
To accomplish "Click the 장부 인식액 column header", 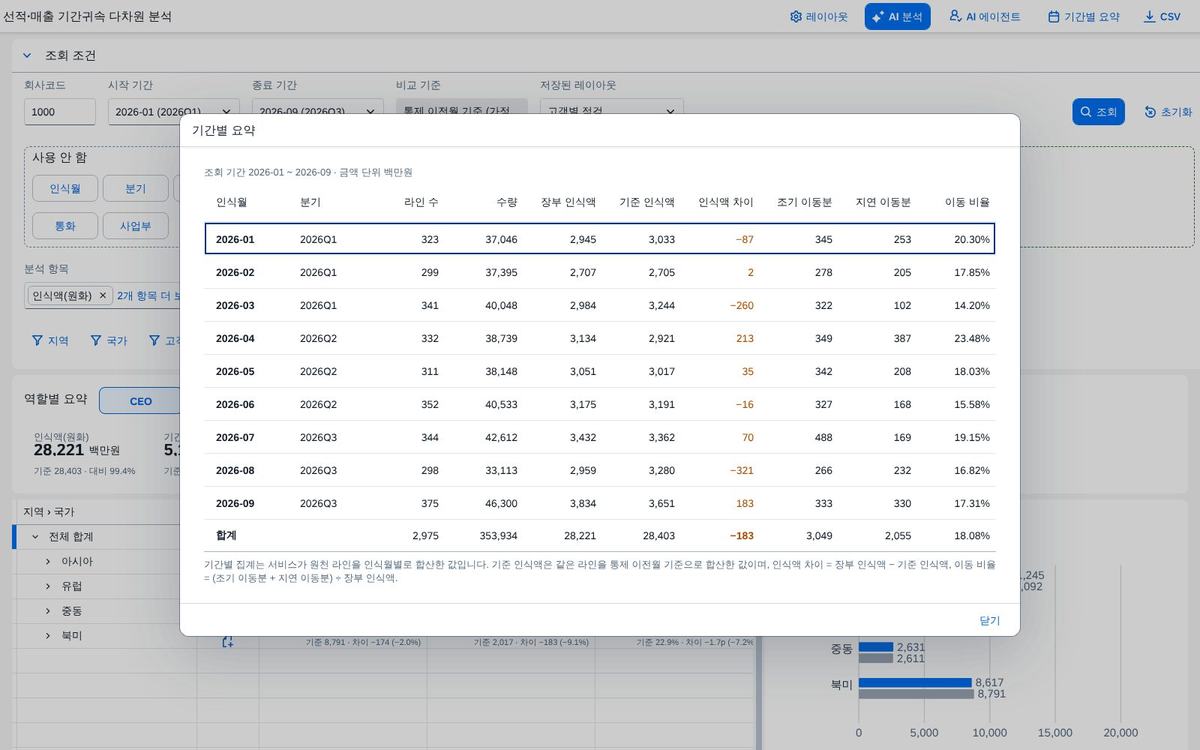I will (568, 202).
